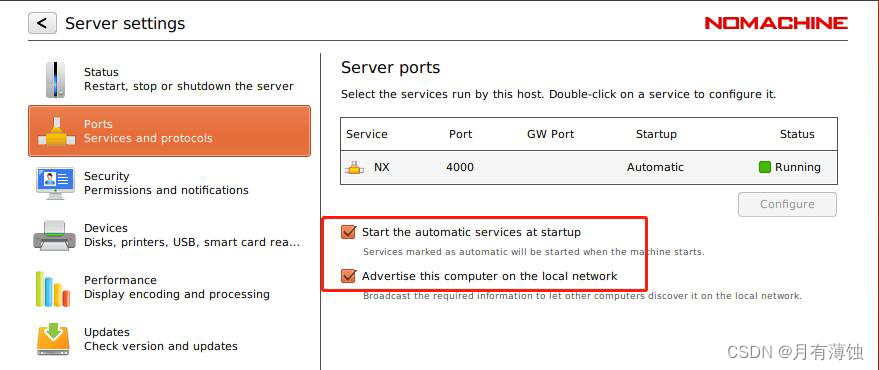Click the Configure button
879x370 pixels.
click(787, 204)
